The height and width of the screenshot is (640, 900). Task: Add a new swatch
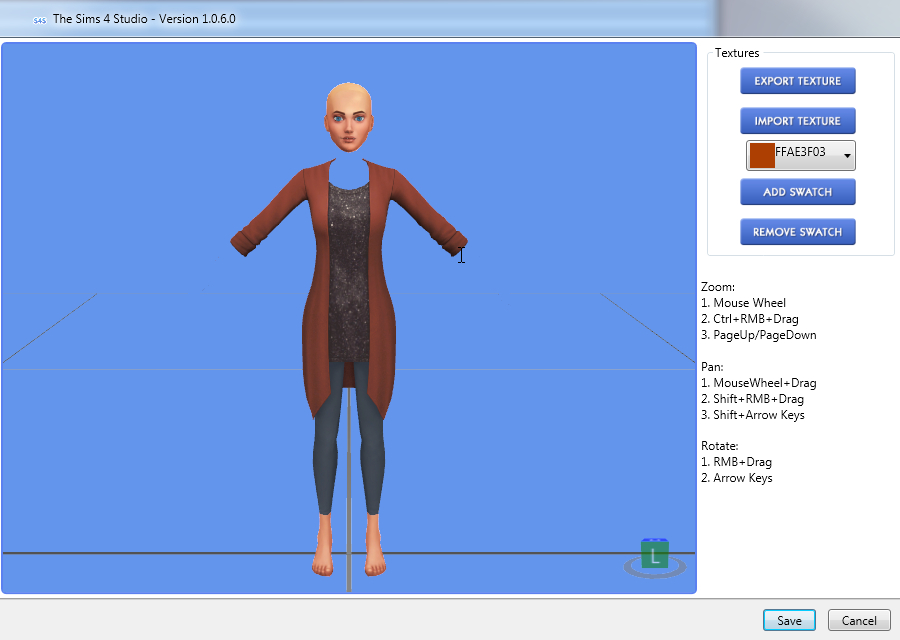798,192
